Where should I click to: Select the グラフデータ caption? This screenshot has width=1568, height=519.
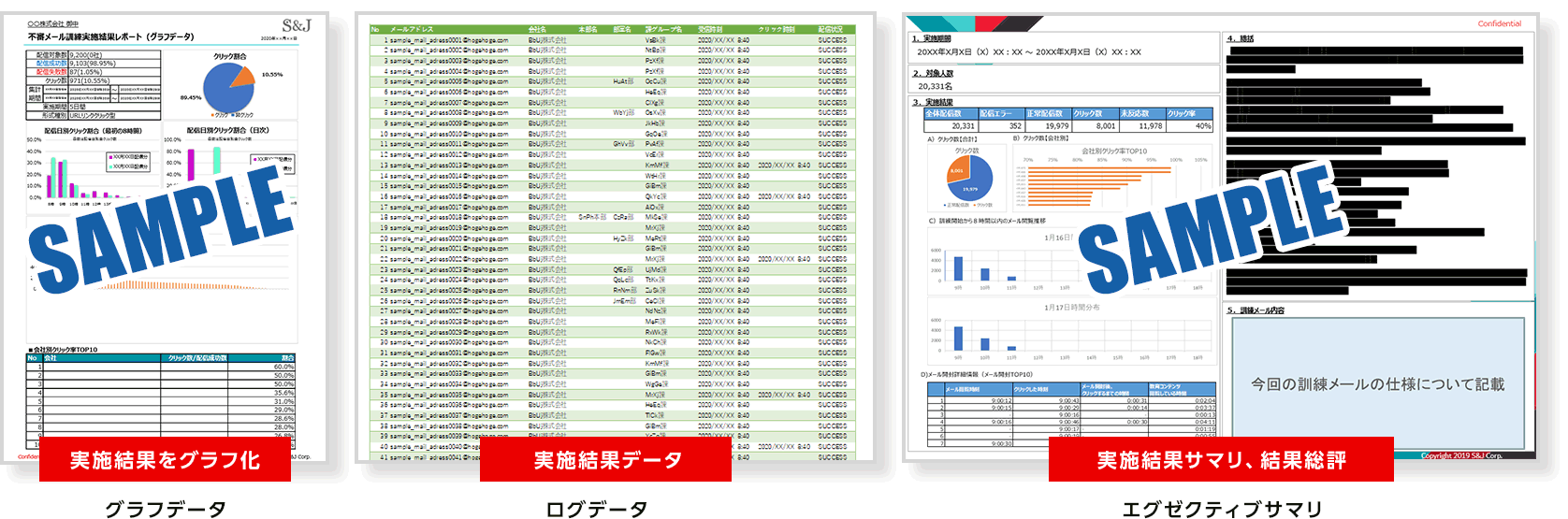tap(165, 508)
